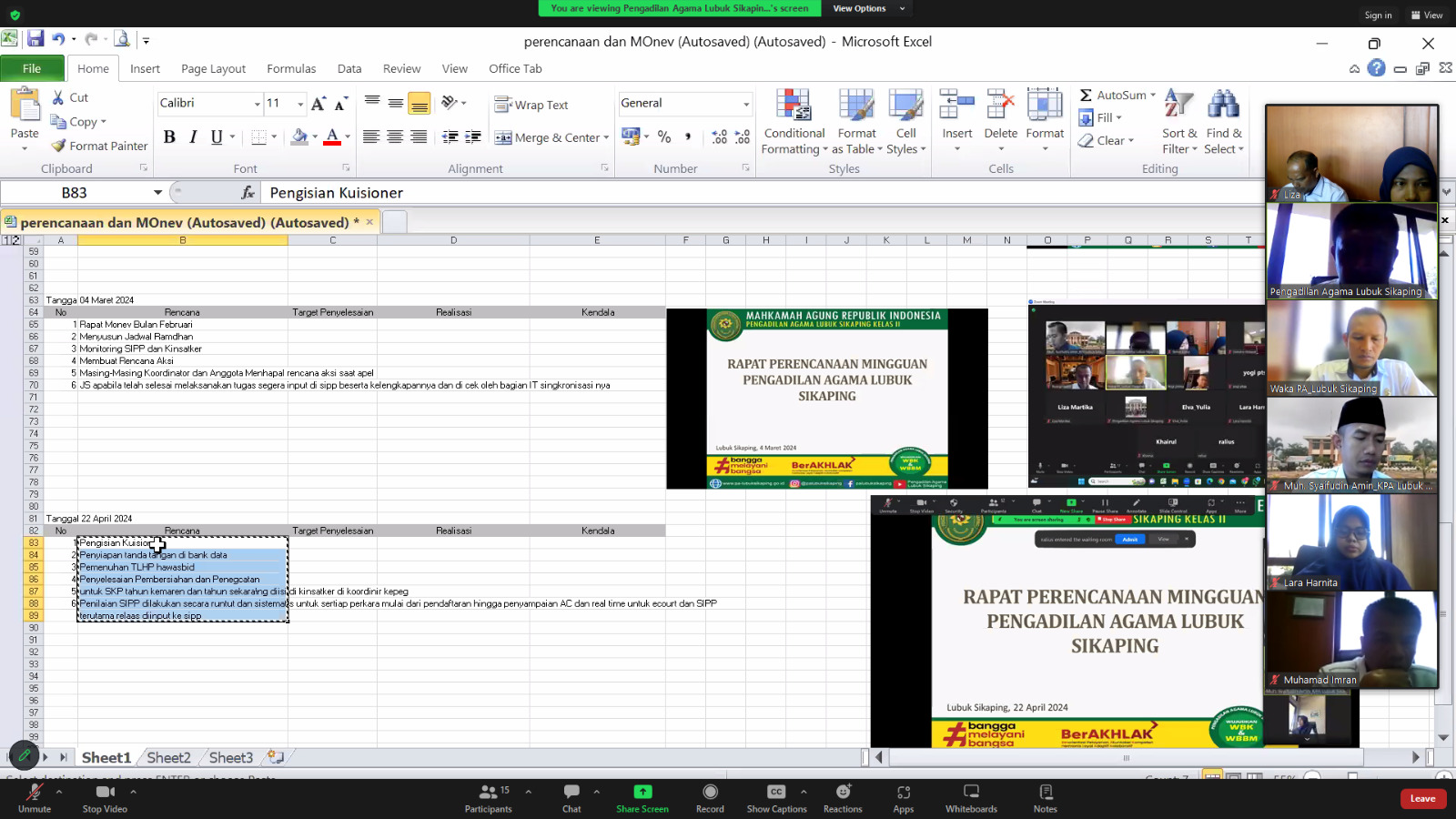Click the Save icon in quick access toolbar
This screenshot has height=819, width=1456.
click(x=35, y=39)
